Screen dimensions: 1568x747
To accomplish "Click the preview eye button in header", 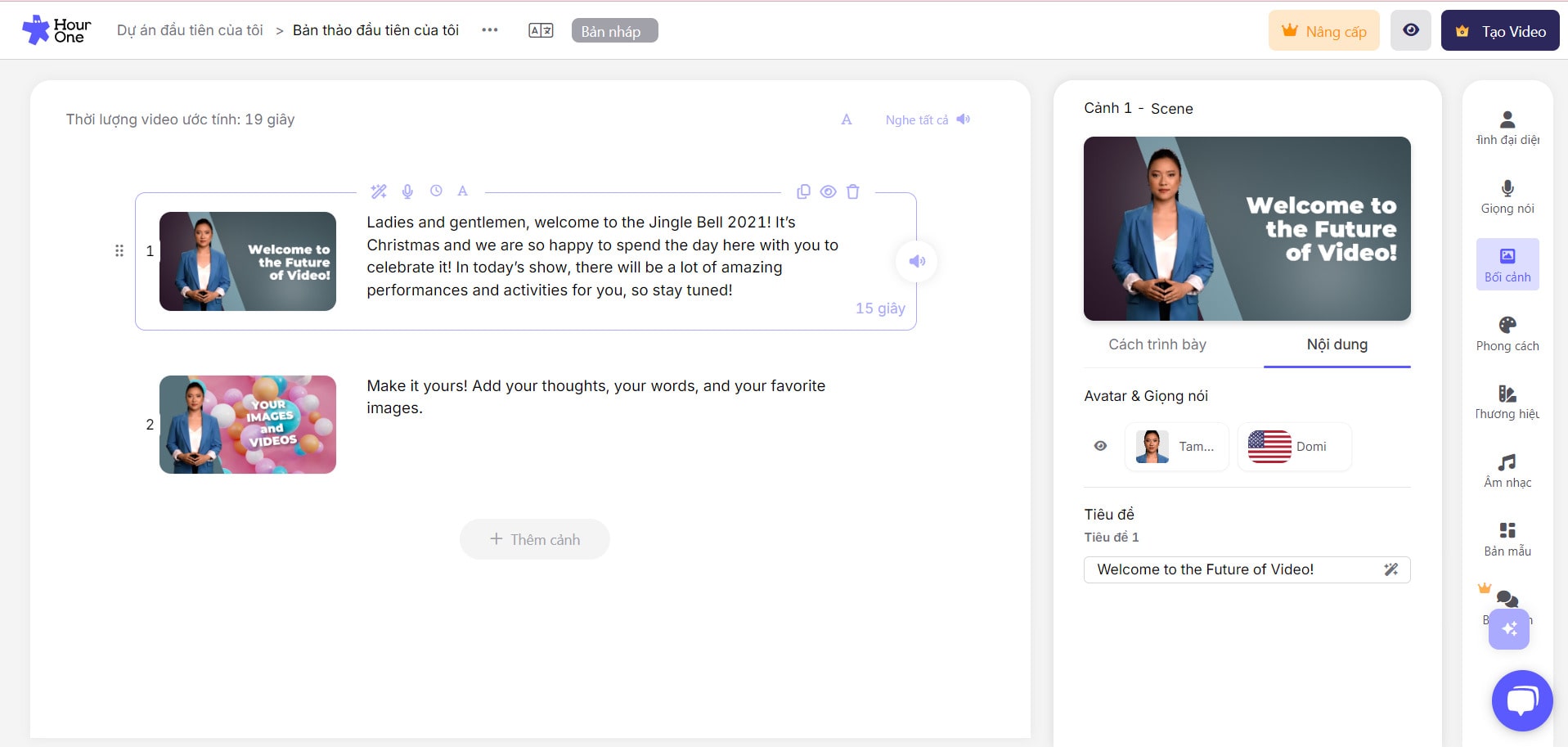I will coord(1411,30).
